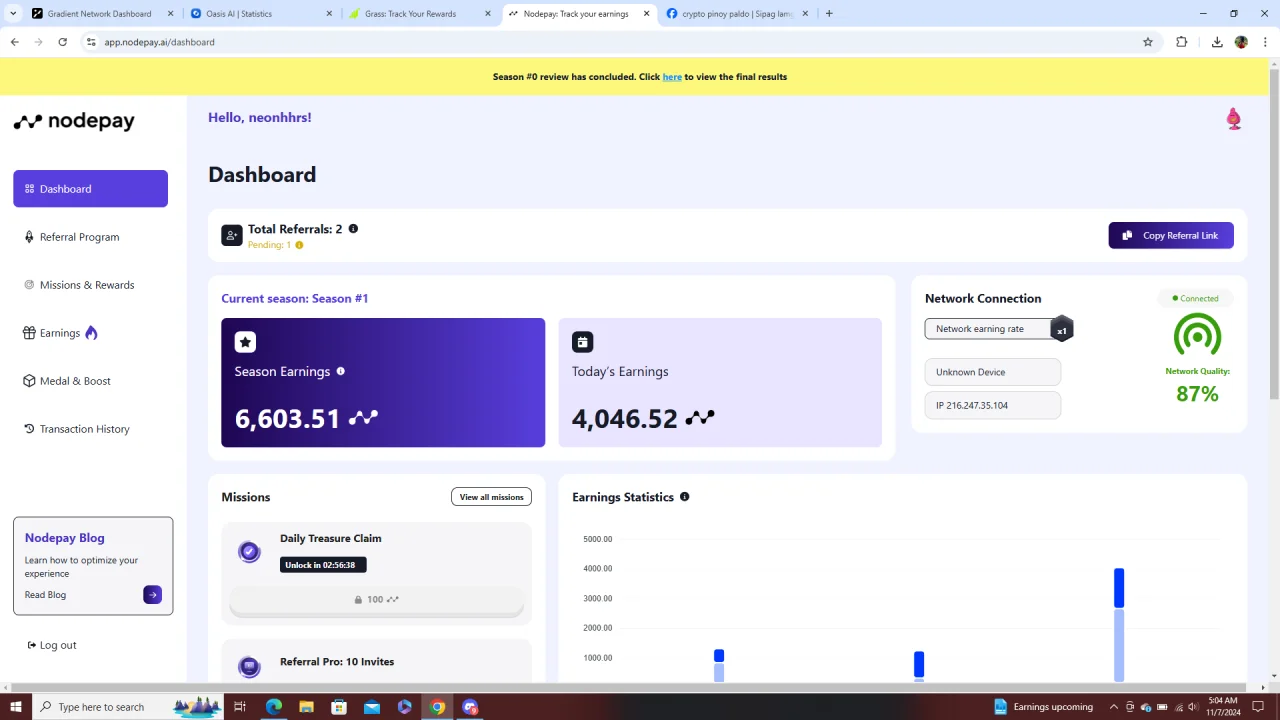Click the Network earning rate field
Viewport: 1280px width, 720px height.
pyautogui.click(x=988, y=329)
